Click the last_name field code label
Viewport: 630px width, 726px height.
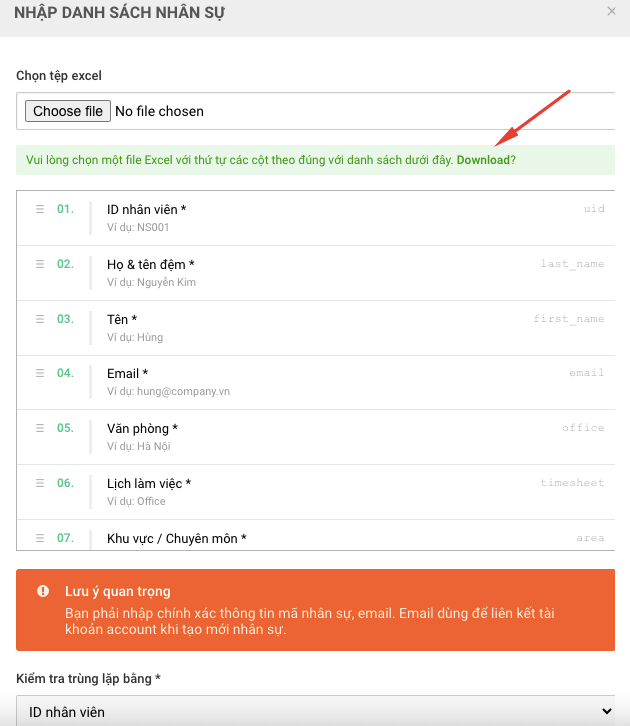573,264
